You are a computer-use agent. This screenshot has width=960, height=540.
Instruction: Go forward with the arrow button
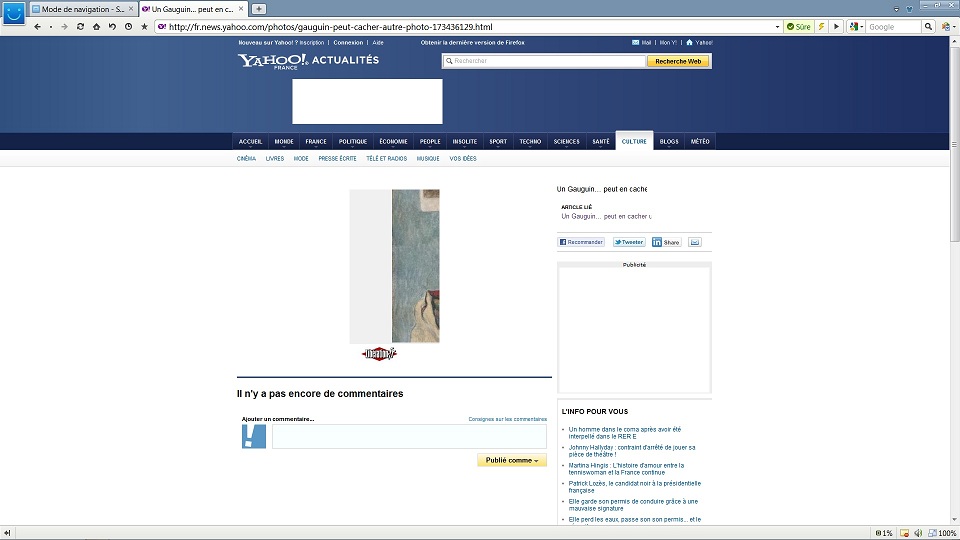coord(64,26)
